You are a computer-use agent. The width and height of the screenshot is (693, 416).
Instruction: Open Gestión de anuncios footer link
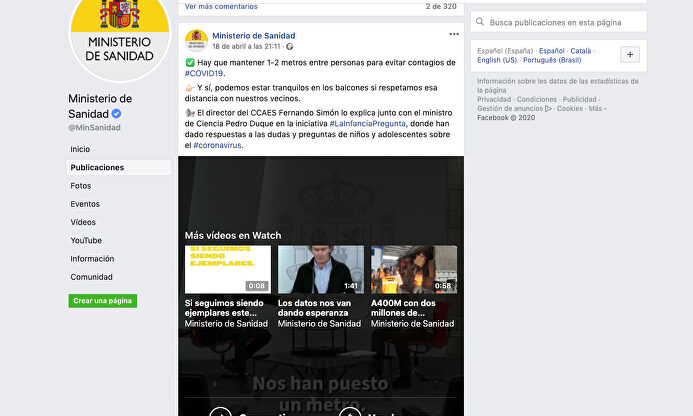coord(510,109)
